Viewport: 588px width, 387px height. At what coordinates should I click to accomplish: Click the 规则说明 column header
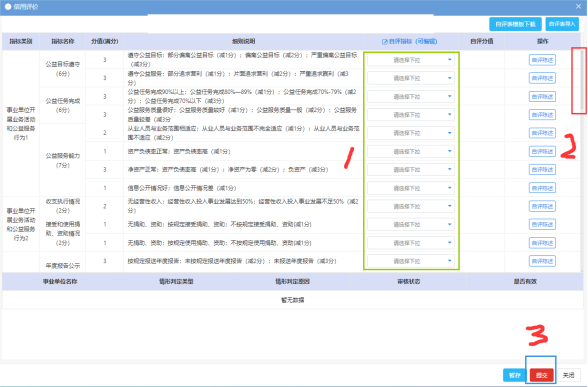click(243, 41)
